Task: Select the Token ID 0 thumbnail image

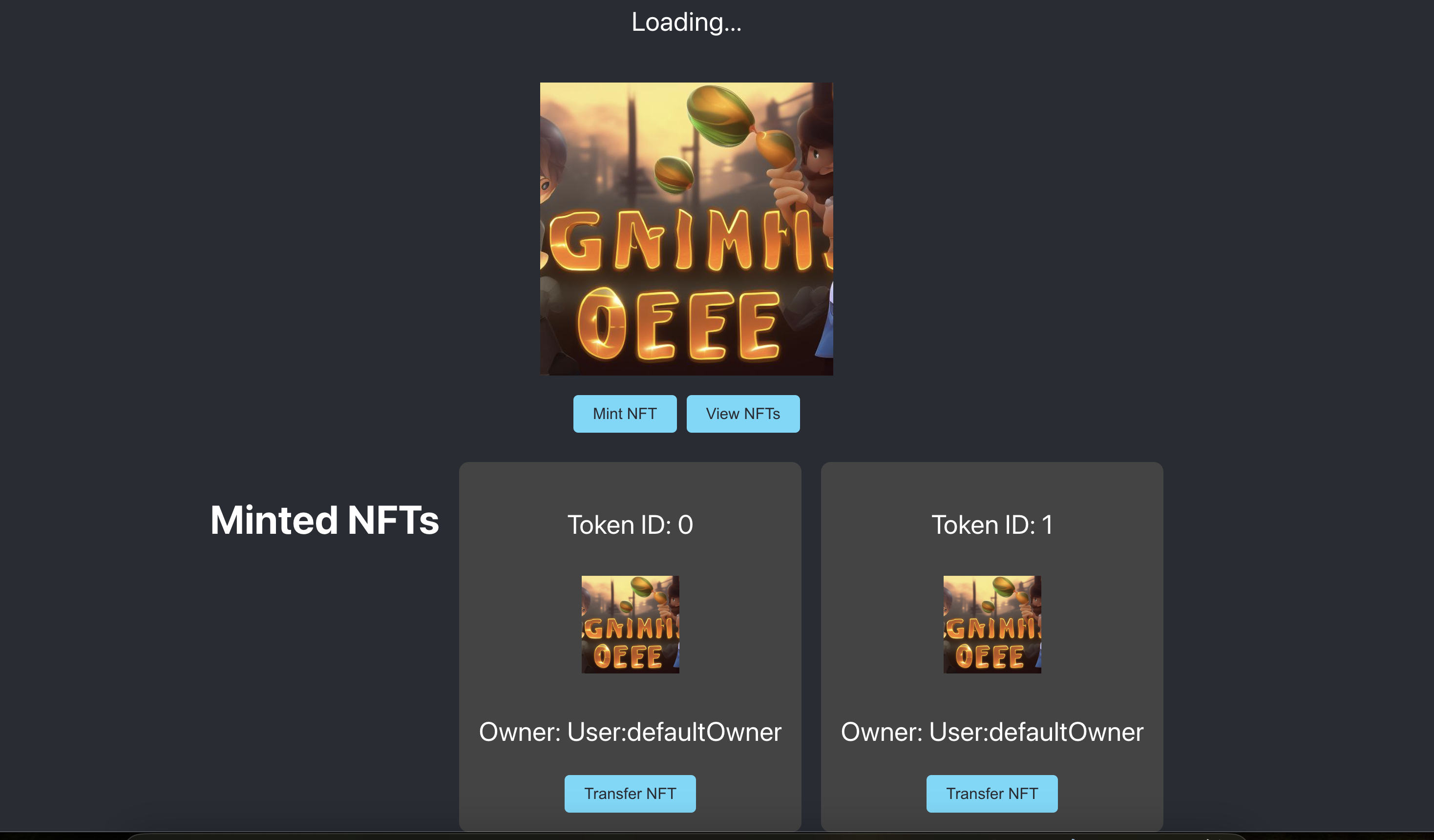Action: (630, 624)
